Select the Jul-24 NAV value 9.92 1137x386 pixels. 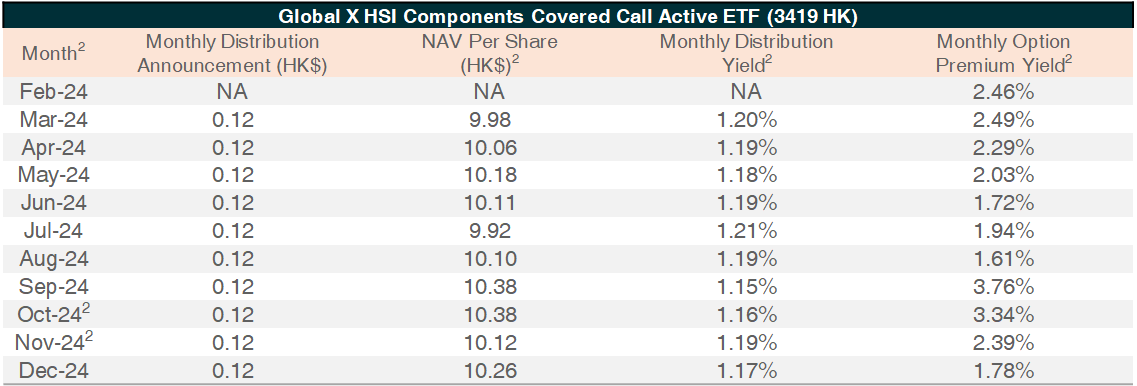pos(487,231)
